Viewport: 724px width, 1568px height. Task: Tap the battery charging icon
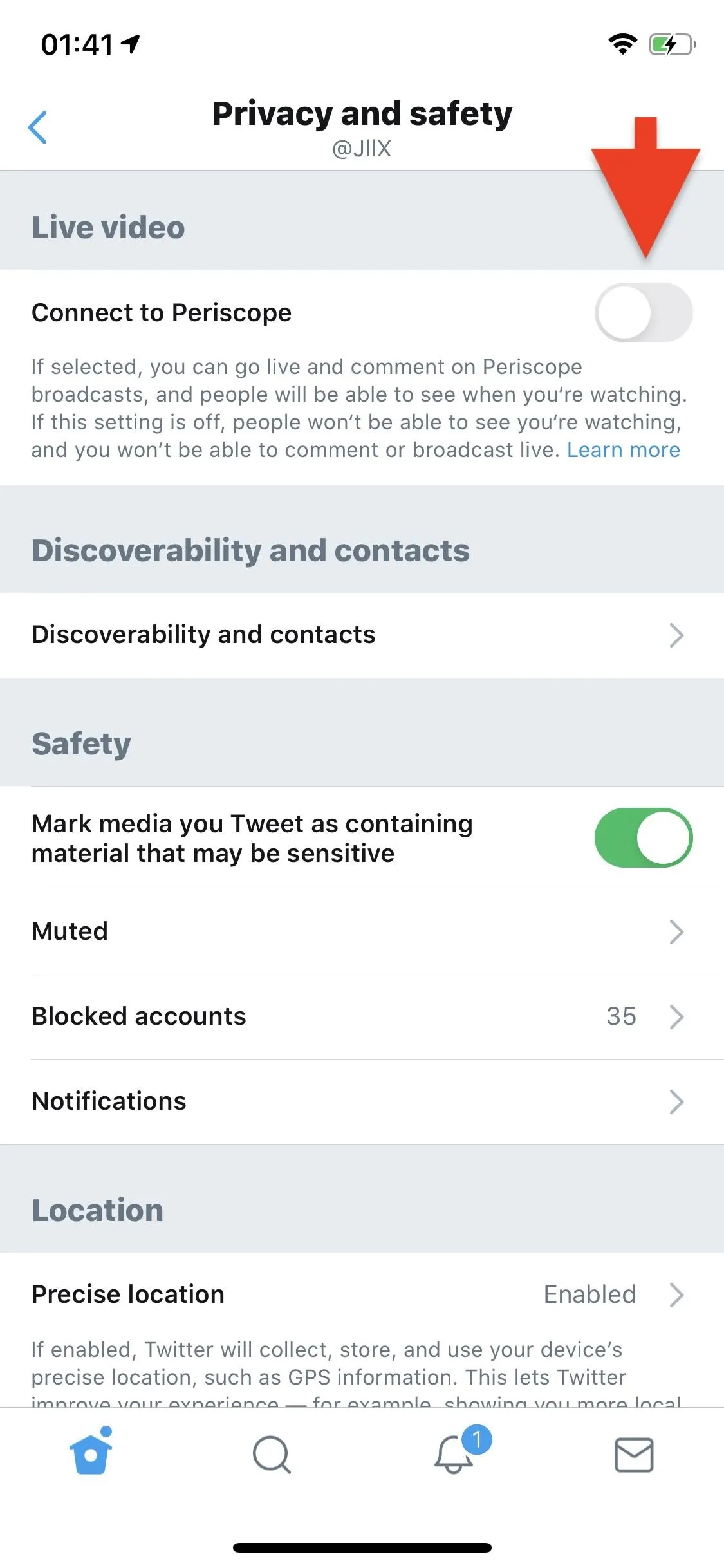pyautogui.click(x=673, y=44)
